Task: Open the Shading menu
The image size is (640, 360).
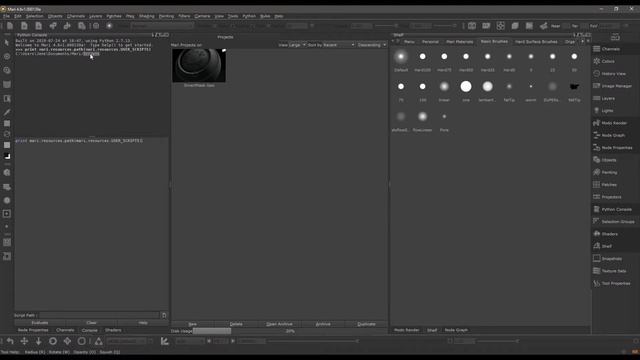Action: click(147, 16)
